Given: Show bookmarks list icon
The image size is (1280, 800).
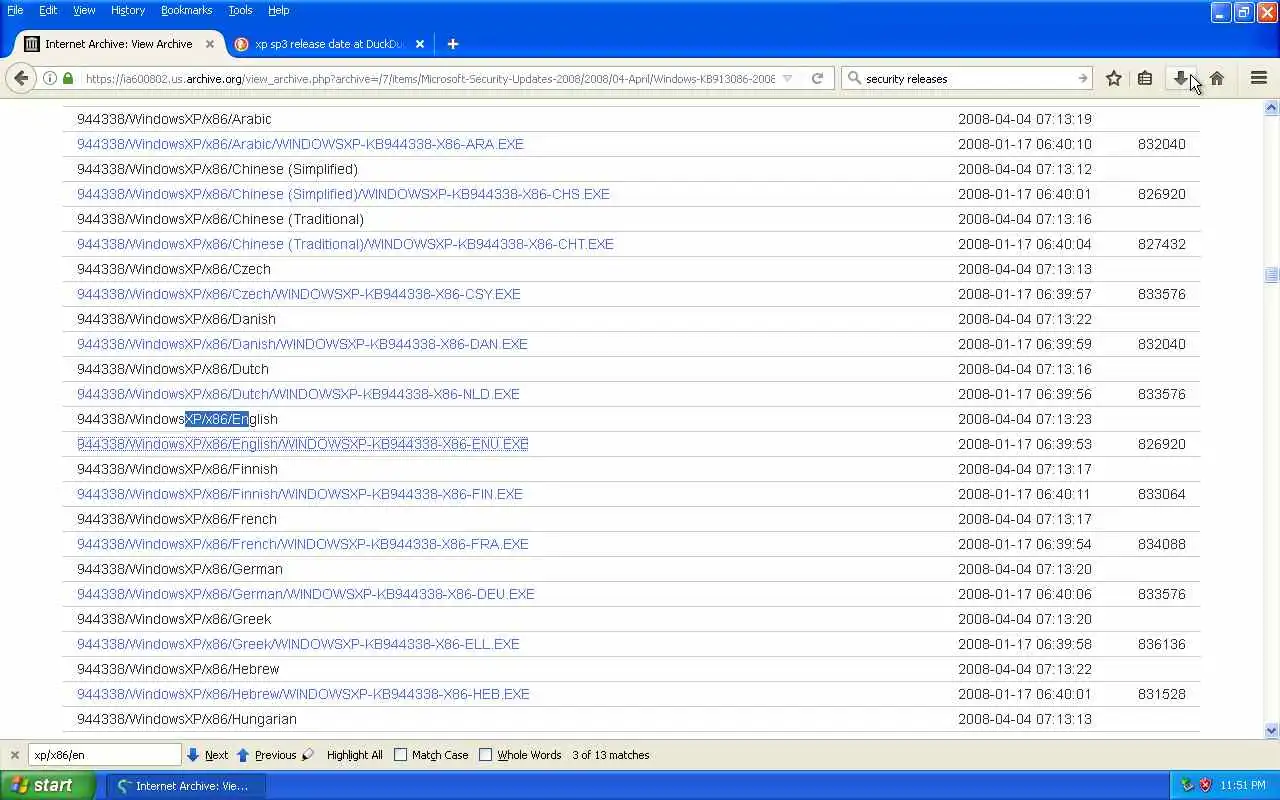Looking at the screenshot, I should tap(1145, 78).
